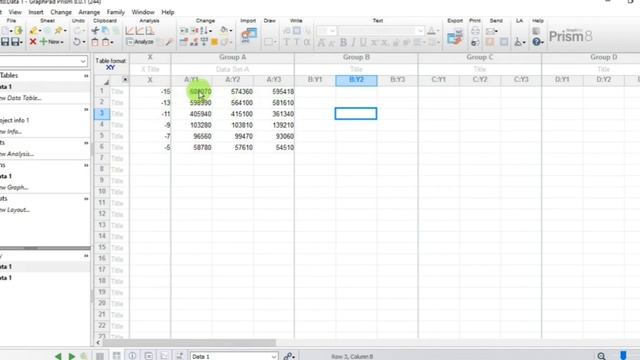Select the B:Y2 column header

pyautogui.click(x=356, y=80)
